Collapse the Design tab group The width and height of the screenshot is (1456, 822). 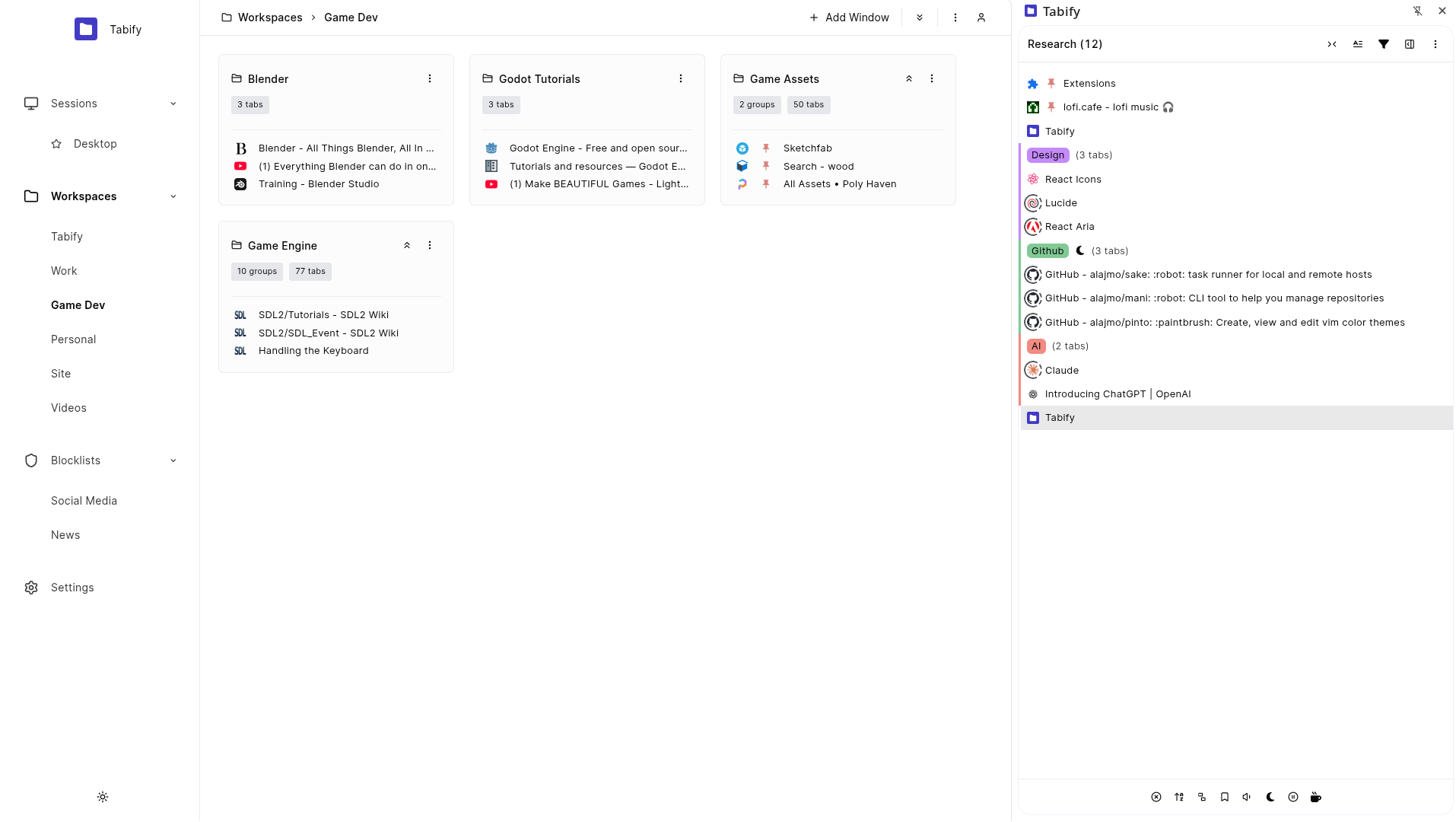click(x=1048, y=155)
